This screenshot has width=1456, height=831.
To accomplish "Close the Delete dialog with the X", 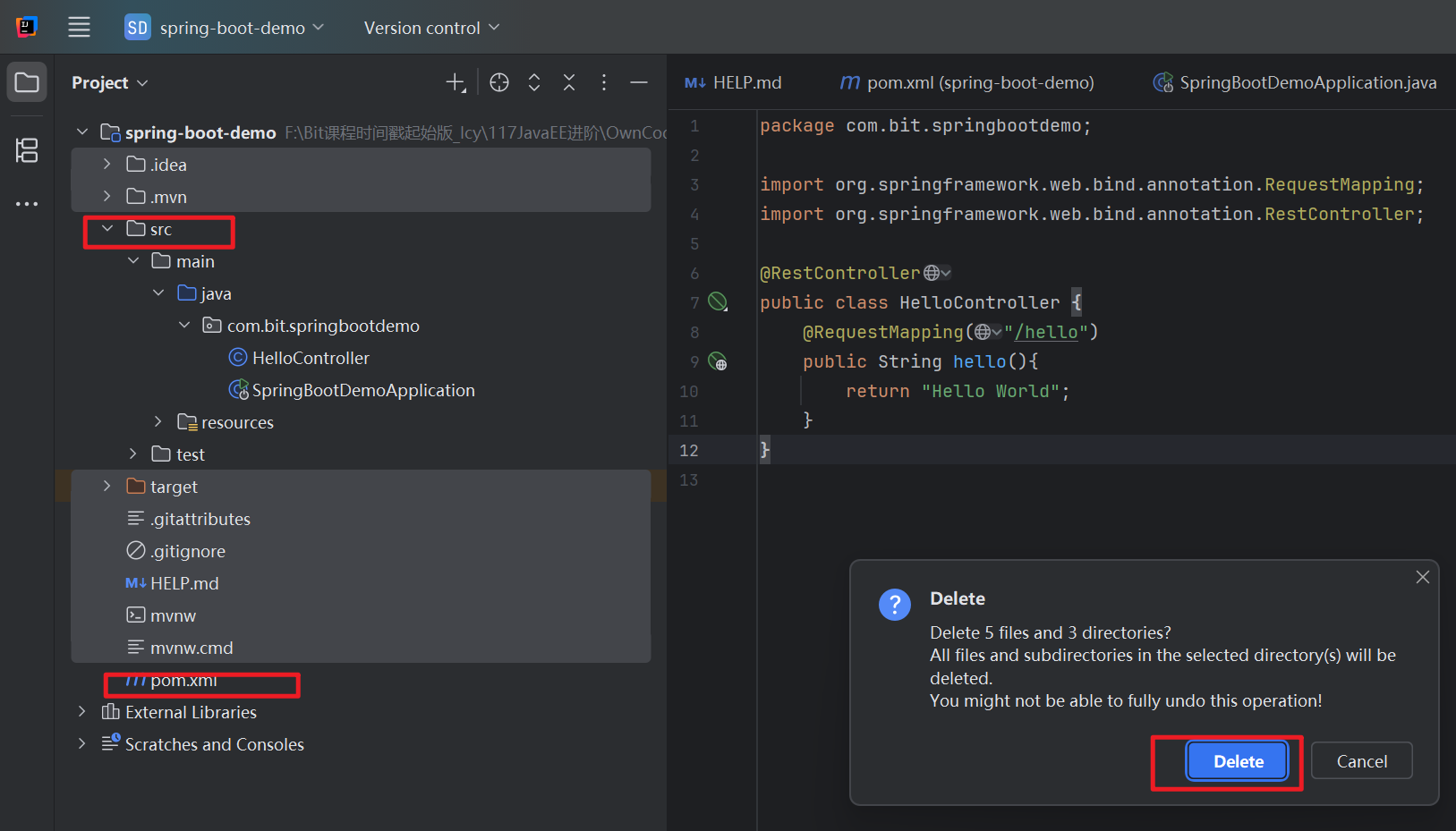I will pyautogui.click(x=1423, y=577).
